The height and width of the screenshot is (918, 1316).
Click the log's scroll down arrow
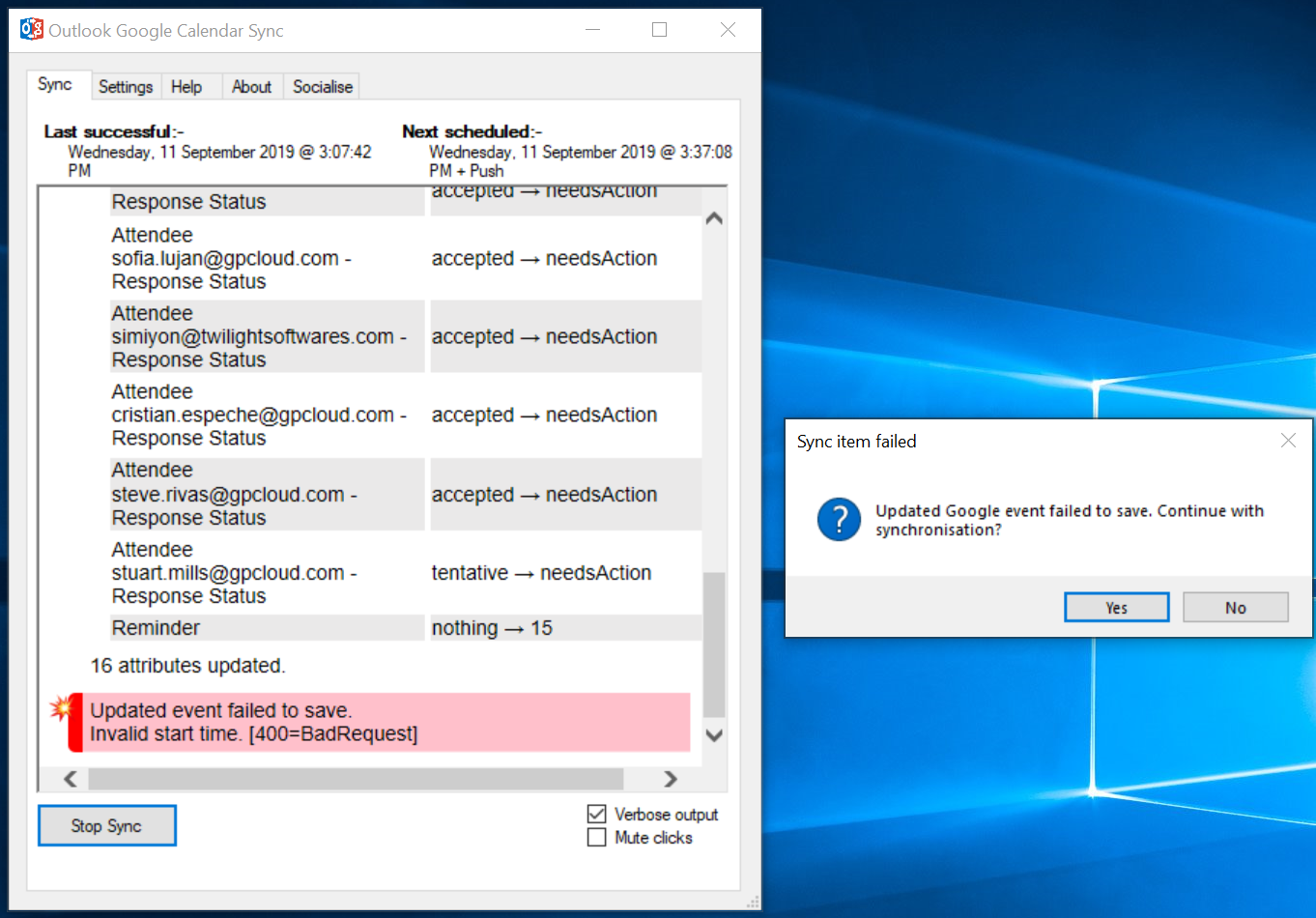(x=714, y=734)
